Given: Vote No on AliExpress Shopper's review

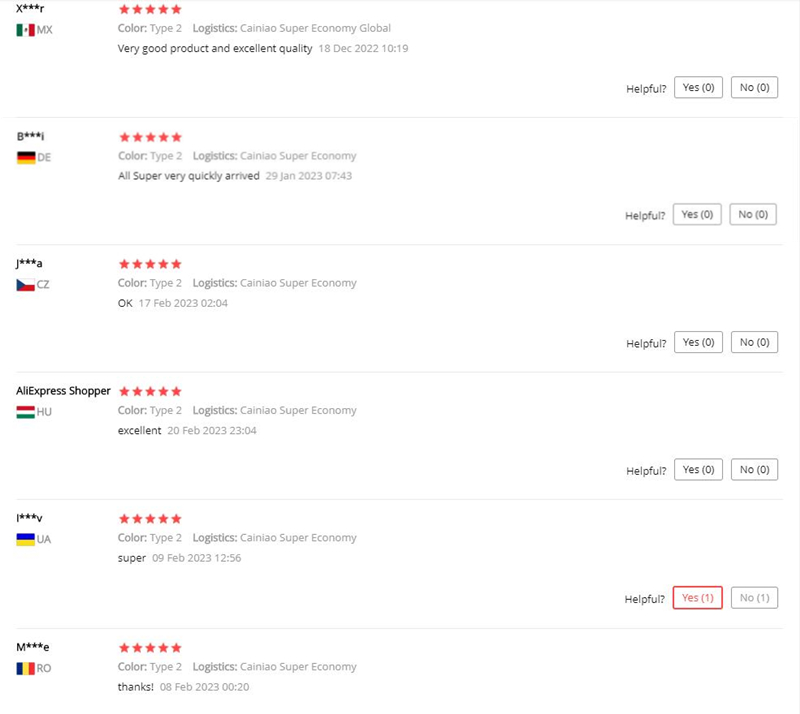Looking at the screenshot, I should (x=754, y=470).
